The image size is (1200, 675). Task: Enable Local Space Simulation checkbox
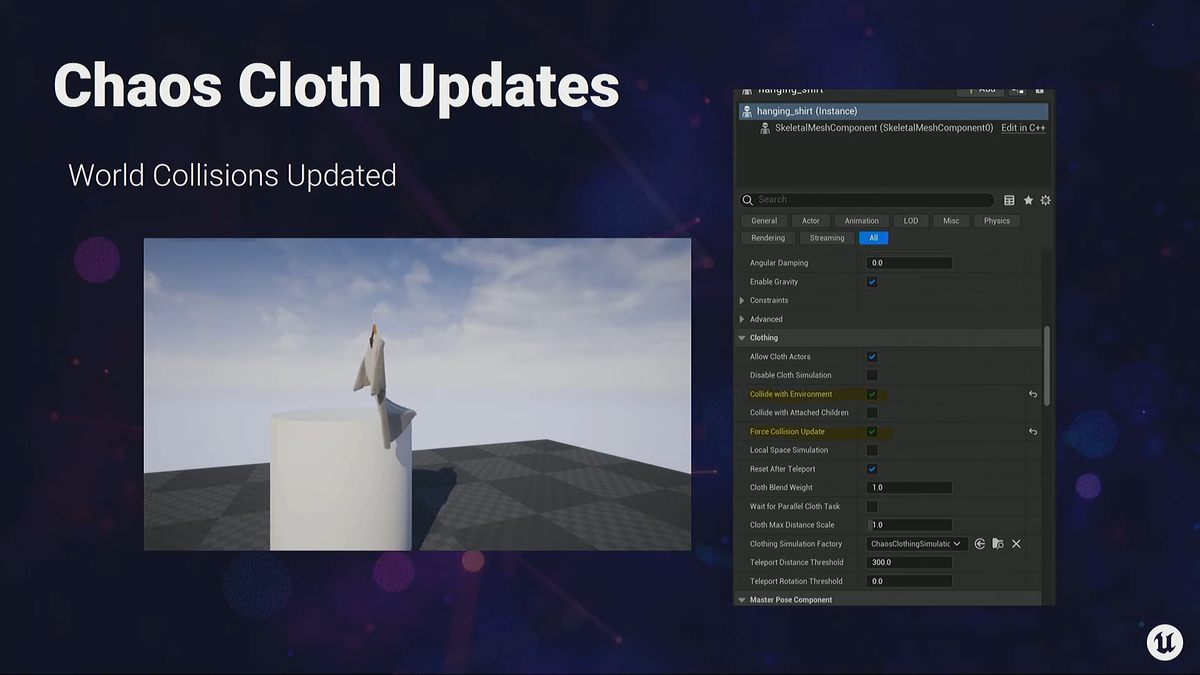coord(872,450)
